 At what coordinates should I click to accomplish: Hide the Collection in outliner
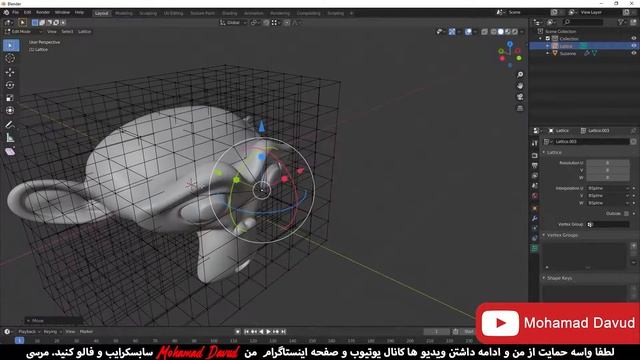click(x=634, y=38)
